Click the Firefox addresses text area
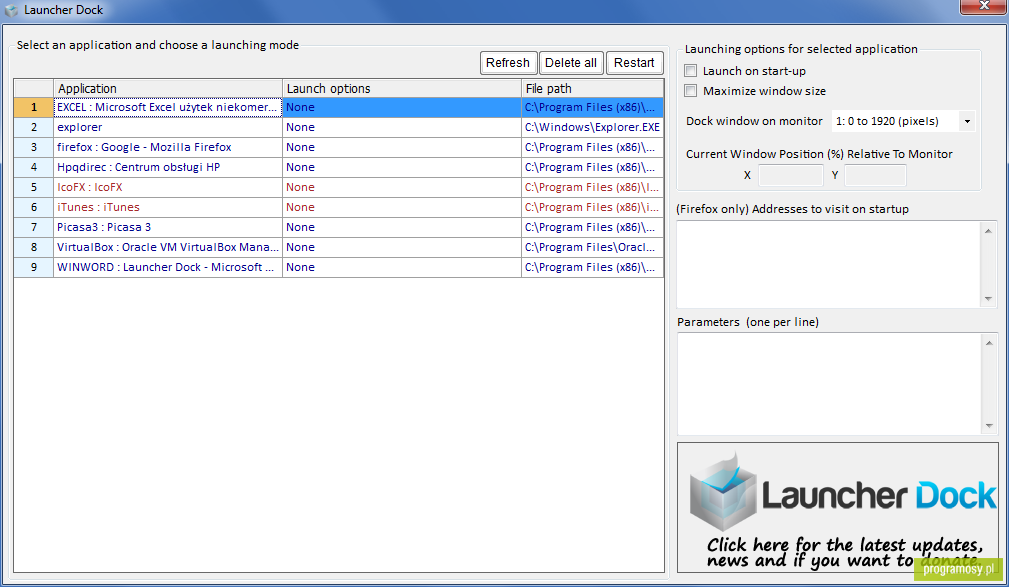The height and width of the screenshot is (587, 1009). 828,265
